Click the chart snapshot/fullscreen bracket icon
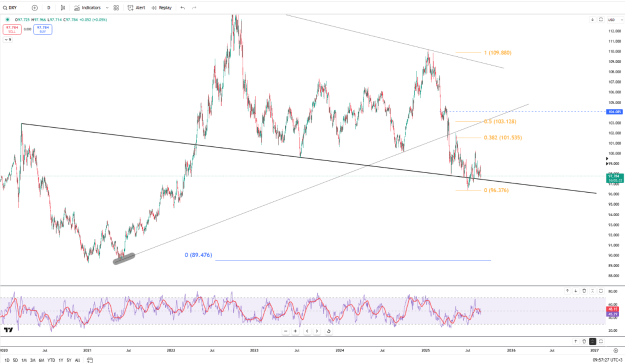This screenshot has height=363, width=625. tap(601, 20)
